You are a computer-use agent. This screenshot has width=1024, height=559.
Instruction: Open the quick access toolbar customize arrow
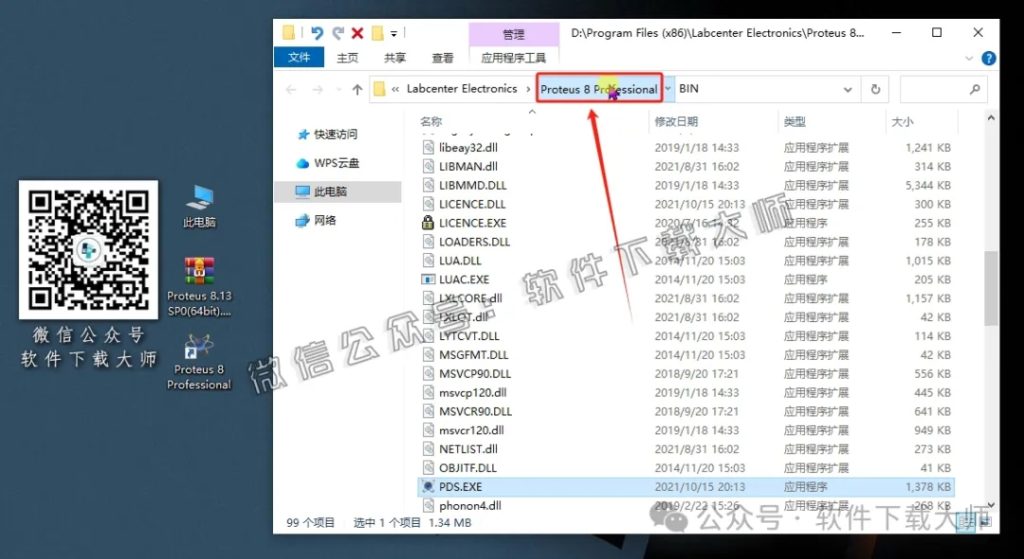click(394, 33)
